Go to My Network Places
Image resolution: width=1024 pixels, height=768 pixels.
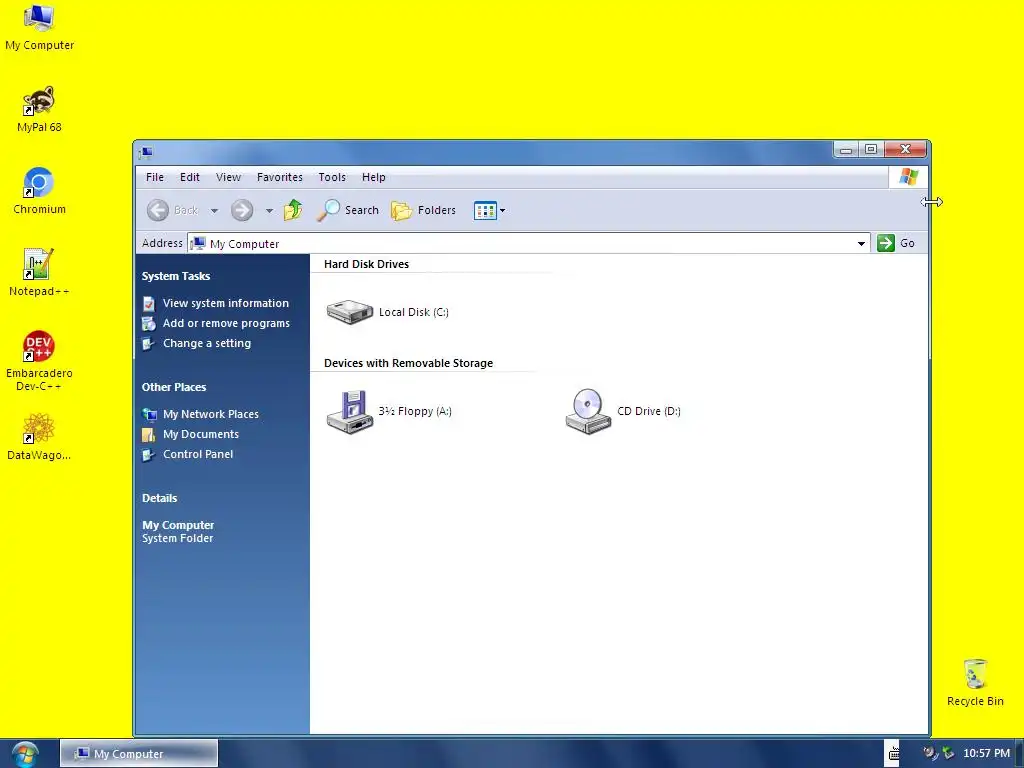tap(201, 414)
